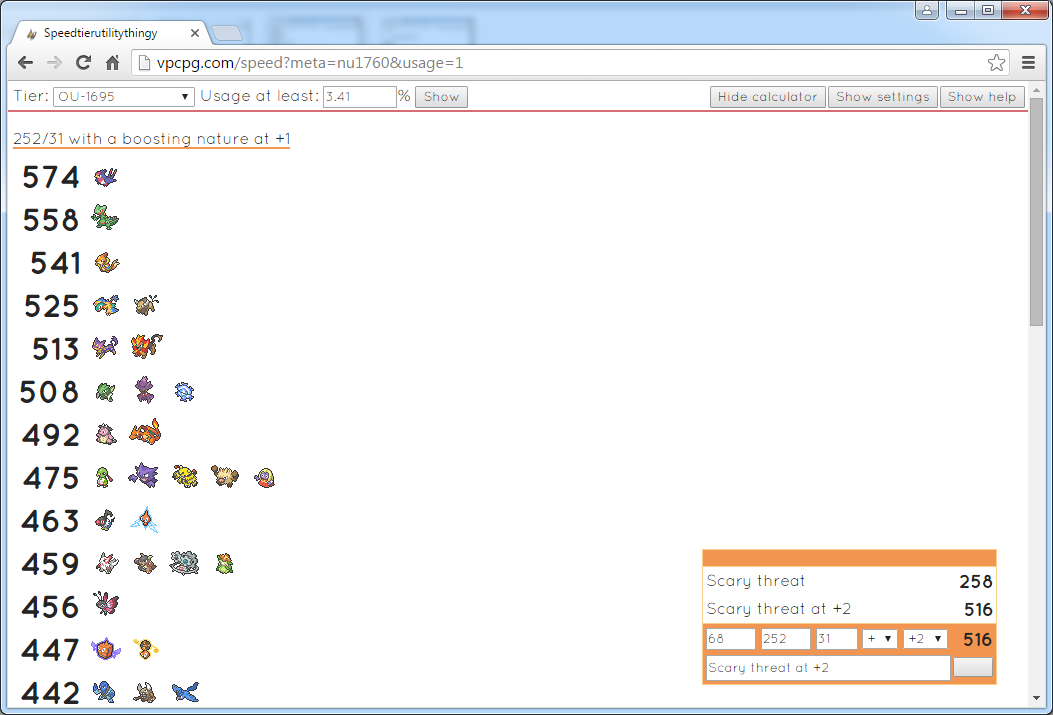
Task: Open the nature dropdown showing + in calculator
Action: tap(880, 638)
